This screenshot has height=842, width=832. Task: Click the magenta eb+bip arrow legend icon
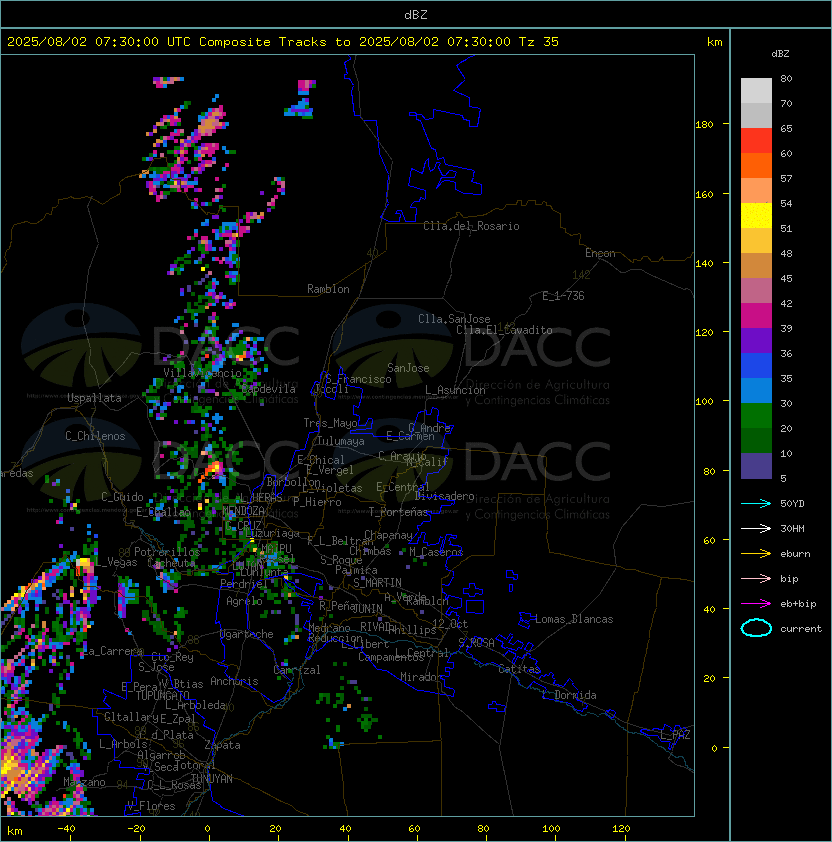click(756, 604)
